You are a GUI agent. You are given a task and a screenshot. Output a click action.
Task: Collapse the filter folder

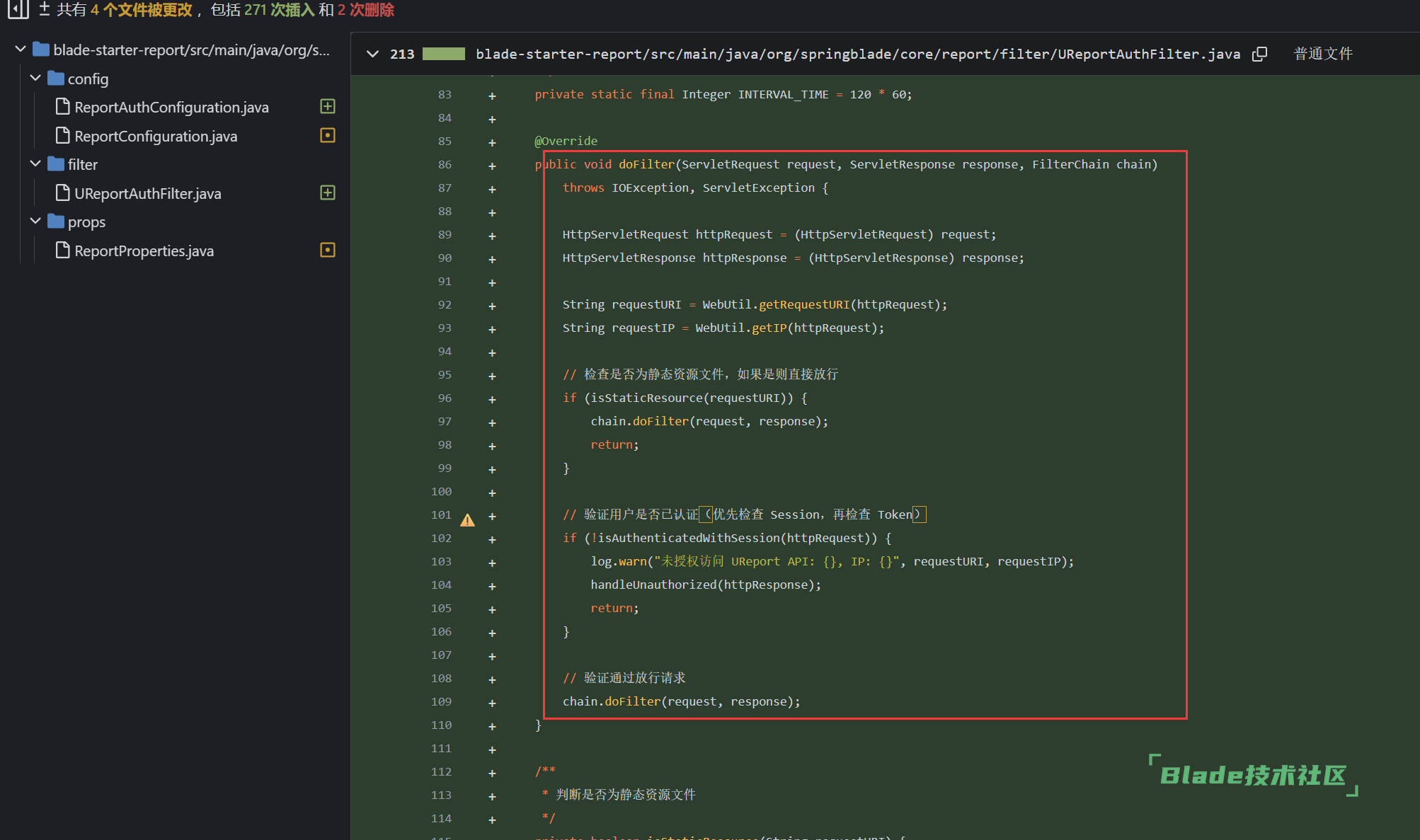pos(35,163)
